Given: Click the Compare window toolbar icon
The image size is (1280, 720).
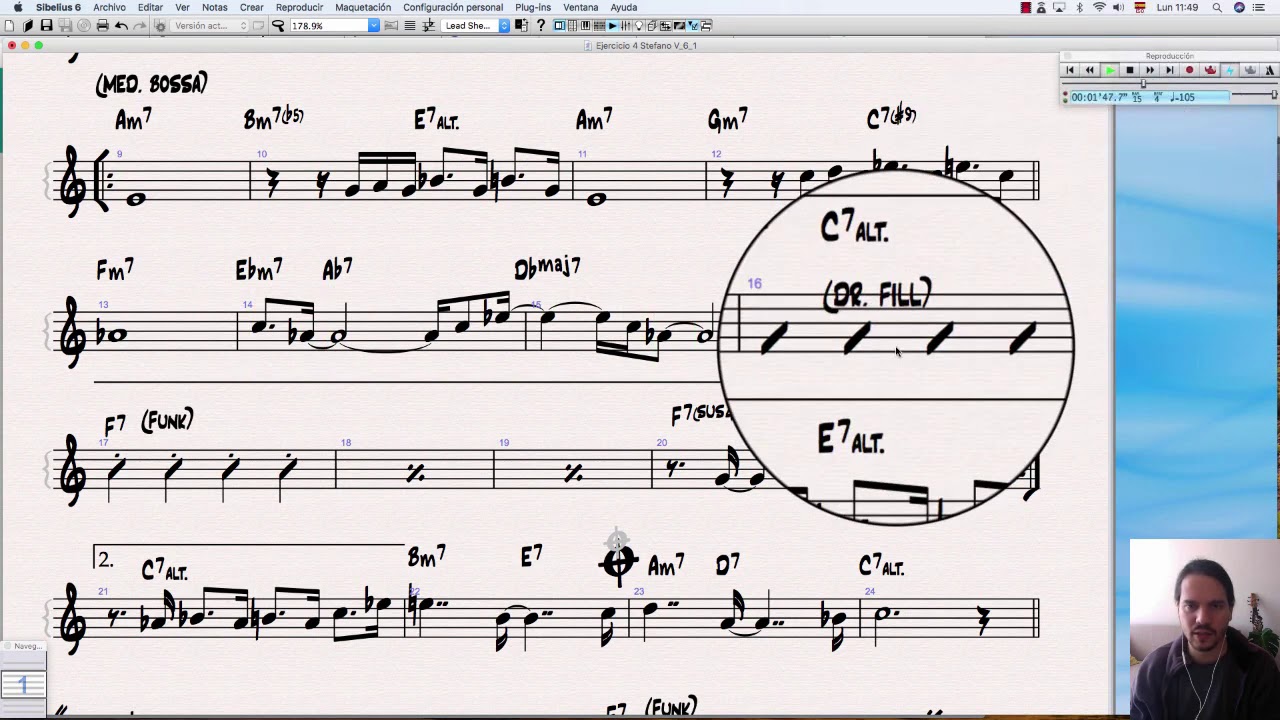Looking at the screenshot, I should point(665,25).
